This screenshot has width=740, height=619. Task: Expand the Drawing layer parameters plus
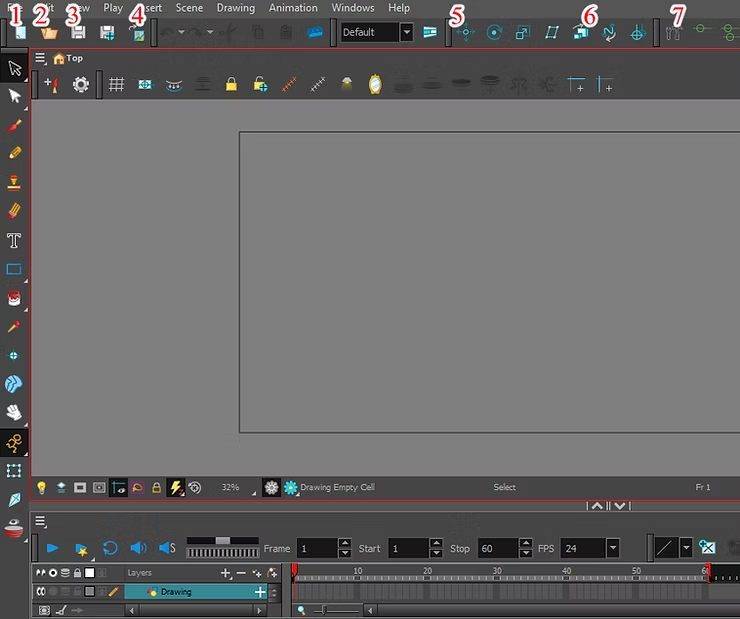tap(260, 592)
